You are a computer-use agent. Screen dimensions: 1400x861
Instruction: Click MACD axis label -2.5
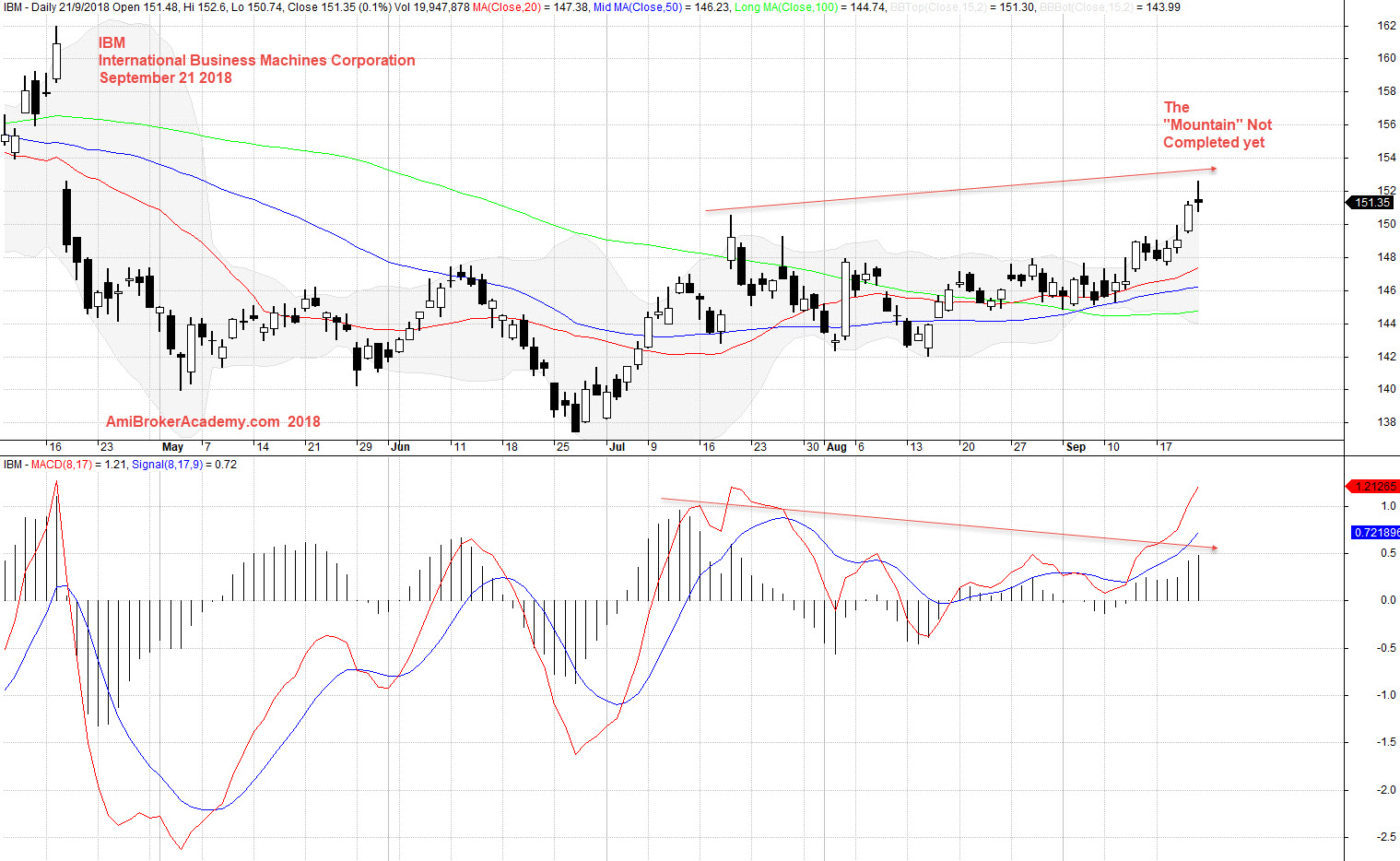[x=1386, y=838]
